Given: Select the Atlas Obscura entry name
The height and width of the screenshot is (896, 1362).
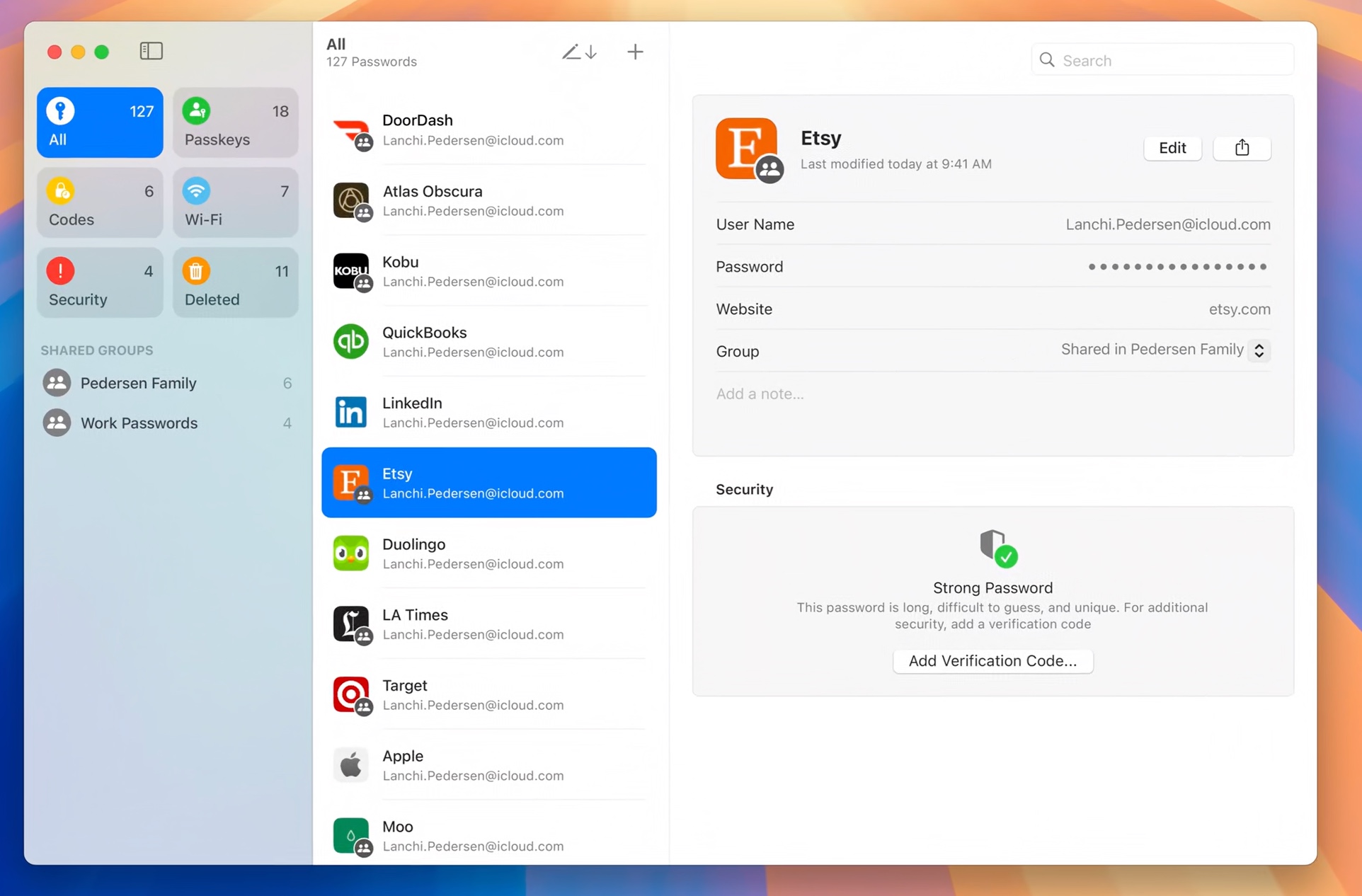Looking at the screenshot, I should [x=433, y=191].
